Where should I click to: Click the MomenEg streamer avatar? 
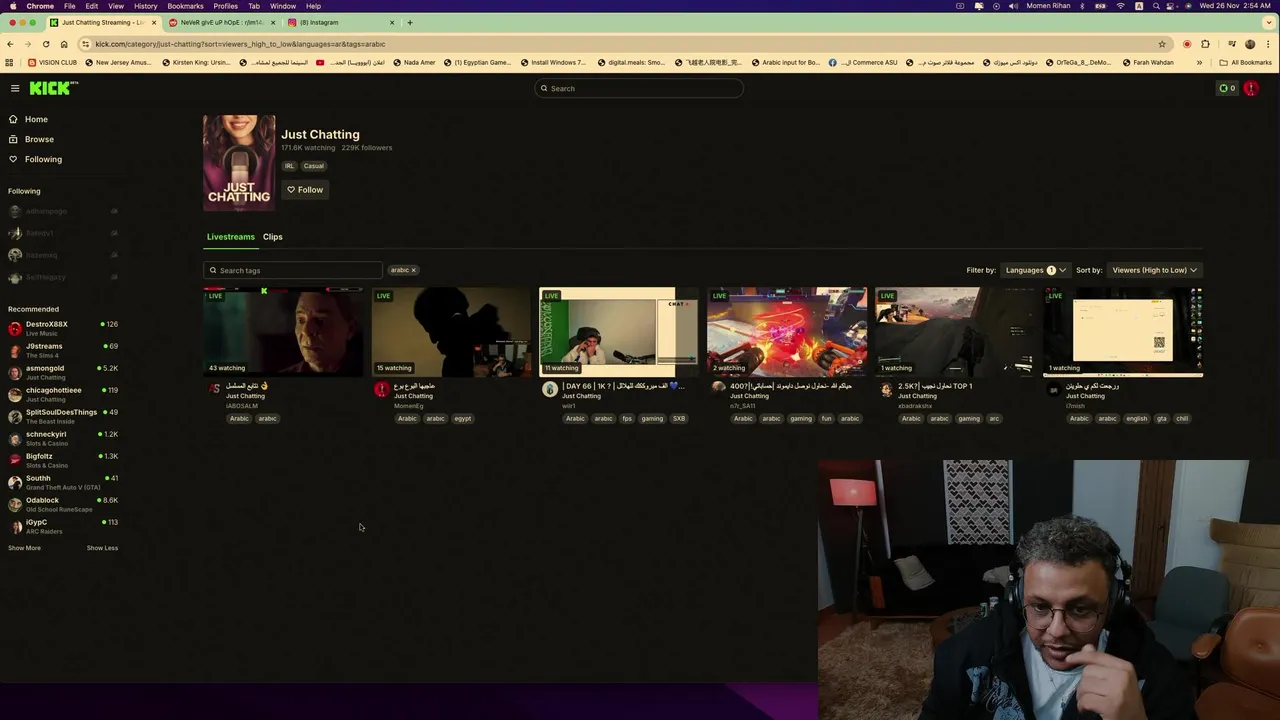tap(382, 389)
